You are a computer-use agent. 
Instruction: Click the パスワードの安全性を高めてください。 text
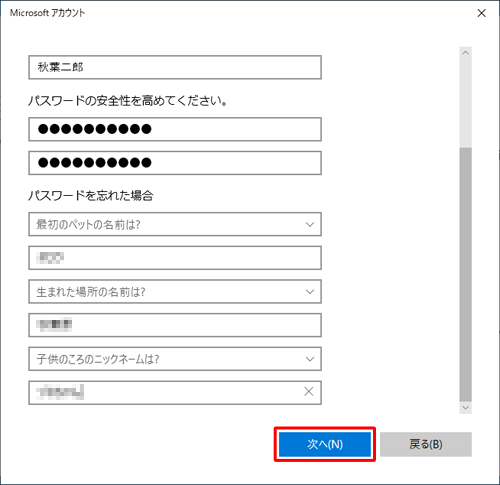pos(128,100)
